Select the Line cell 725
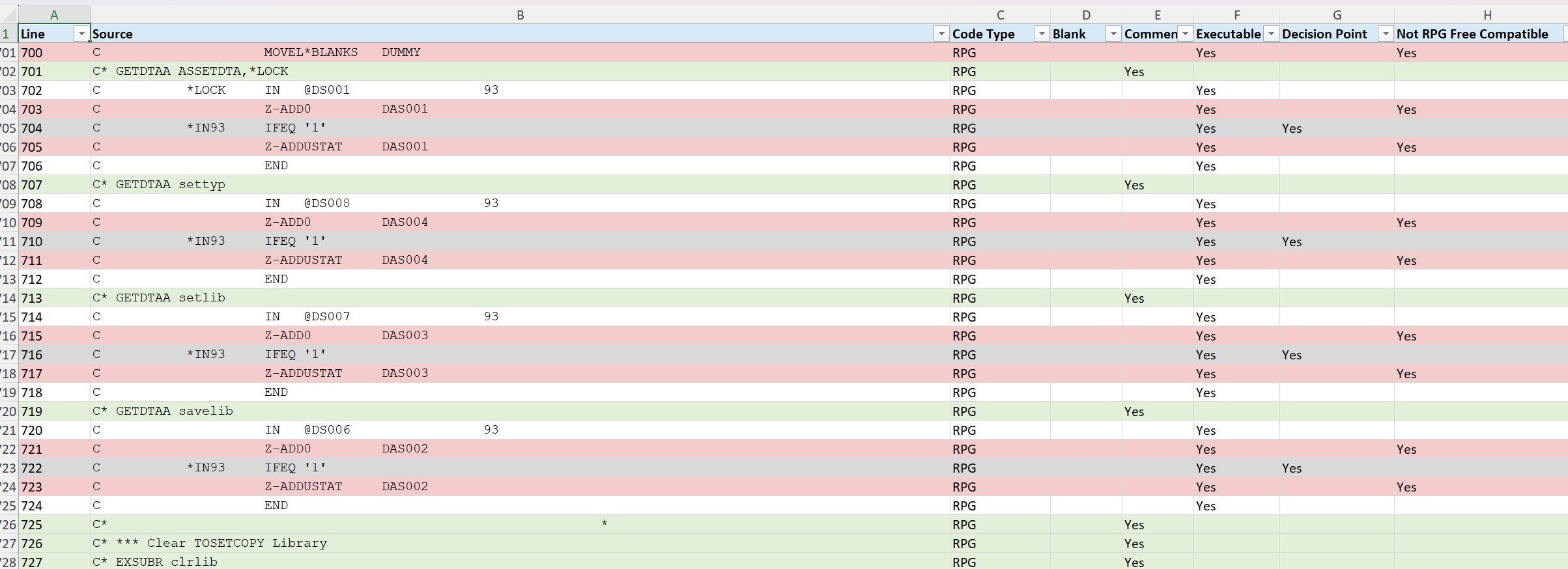The image size is (1568, 569). coord(54,525)
